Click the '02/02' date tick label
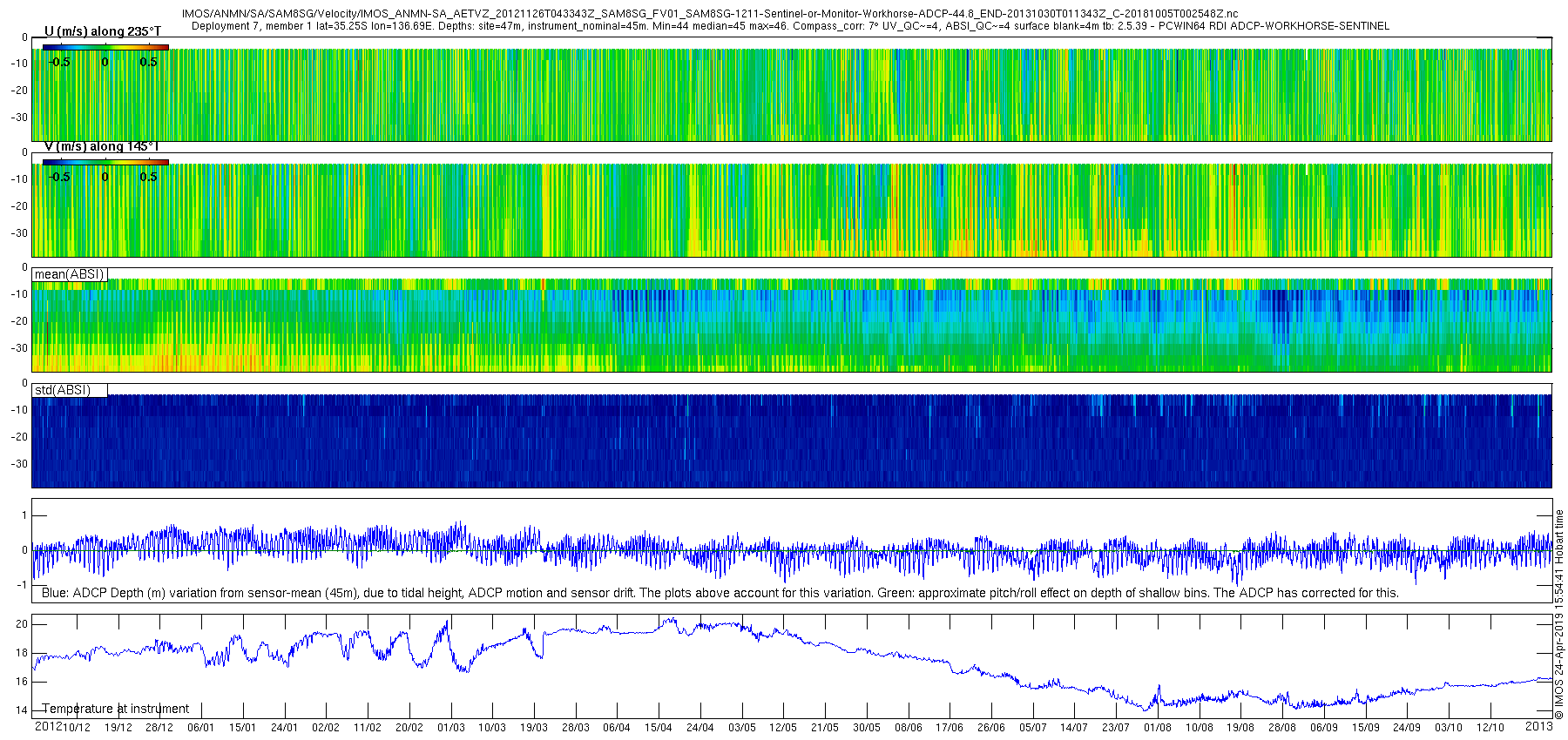 coord(326,727)
